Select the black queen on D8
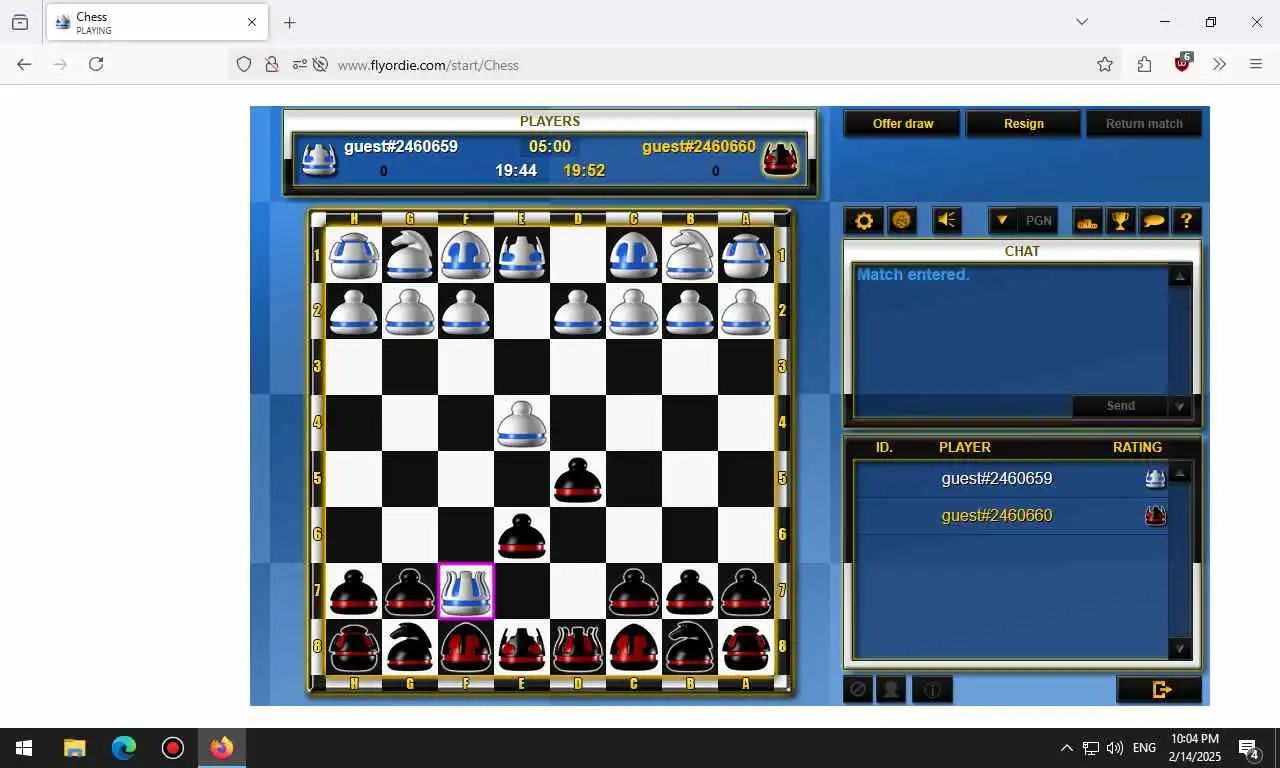1280x768 pixels. pyautogui.click(x=578, y=647)
